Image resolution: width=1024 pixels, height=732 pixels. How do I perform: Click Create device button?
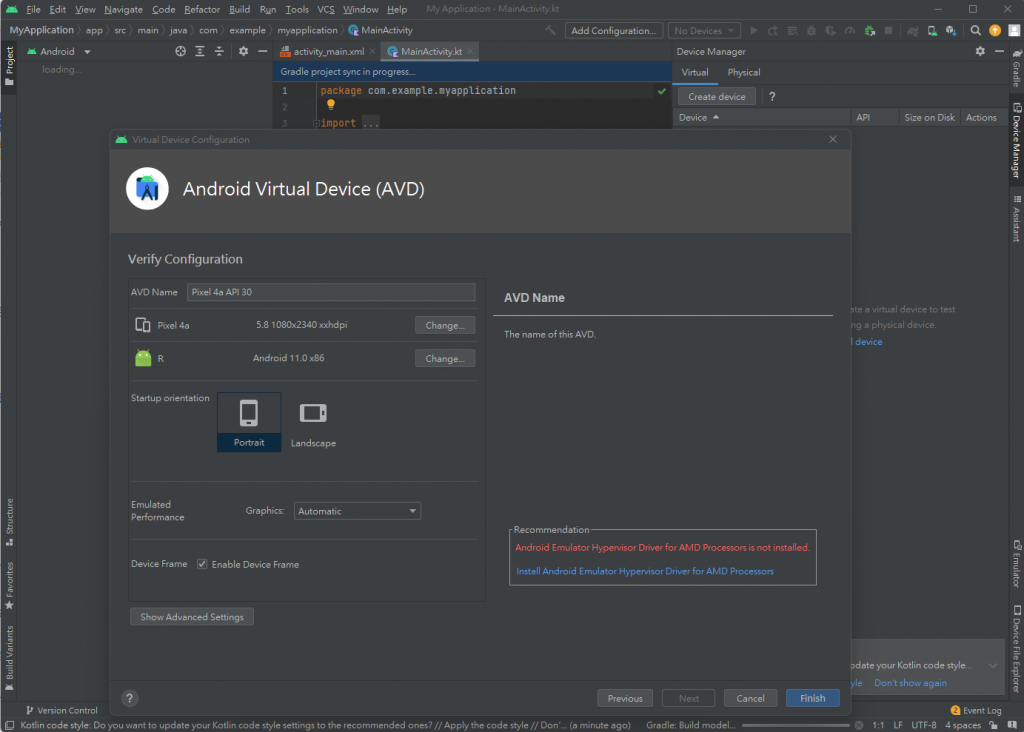click(x=716, y=97)
